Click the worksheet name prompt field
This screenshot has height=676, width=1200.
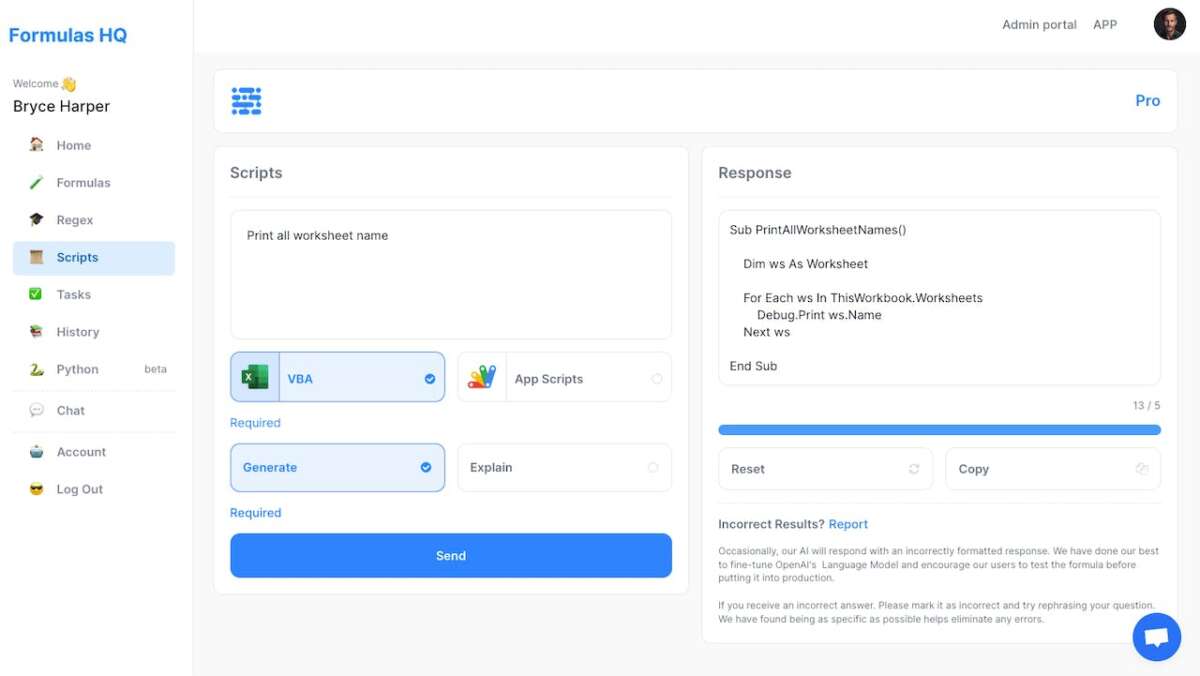[x=450, y=273]
